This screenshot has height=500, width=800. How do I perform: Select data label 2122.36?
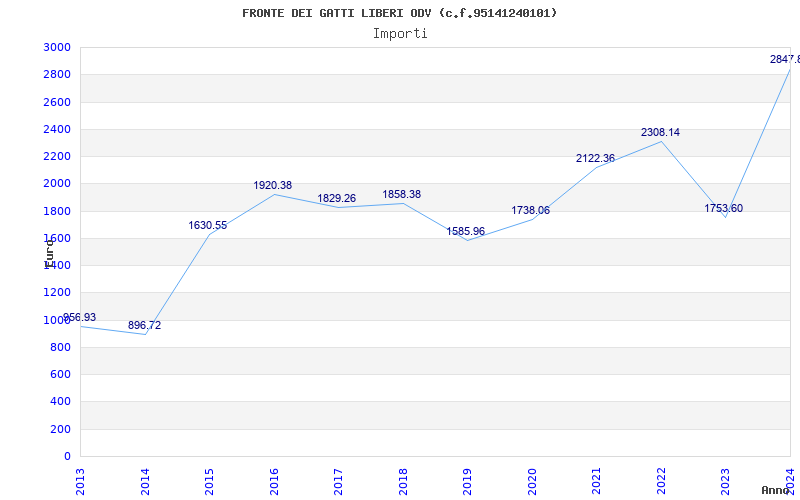[595, 159]
